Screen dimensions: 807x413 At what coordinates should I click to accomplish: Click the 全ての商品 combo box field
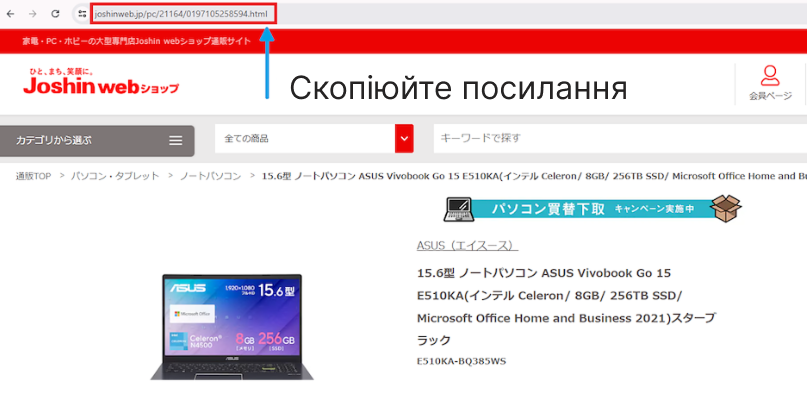pyautogui.click(x=314, y=139)
